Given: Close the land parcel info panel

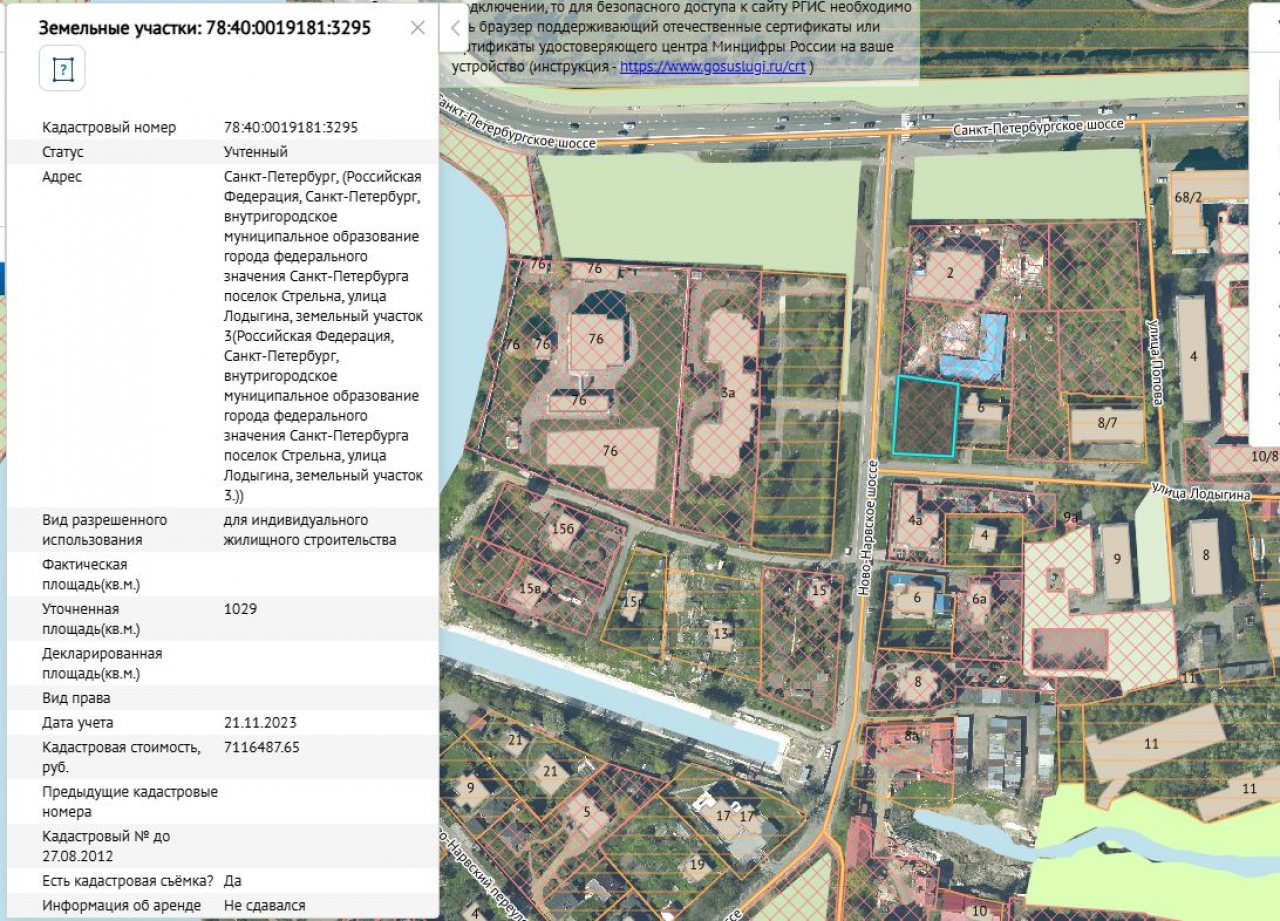Looking at the screenshot, I should coord(418,28).
